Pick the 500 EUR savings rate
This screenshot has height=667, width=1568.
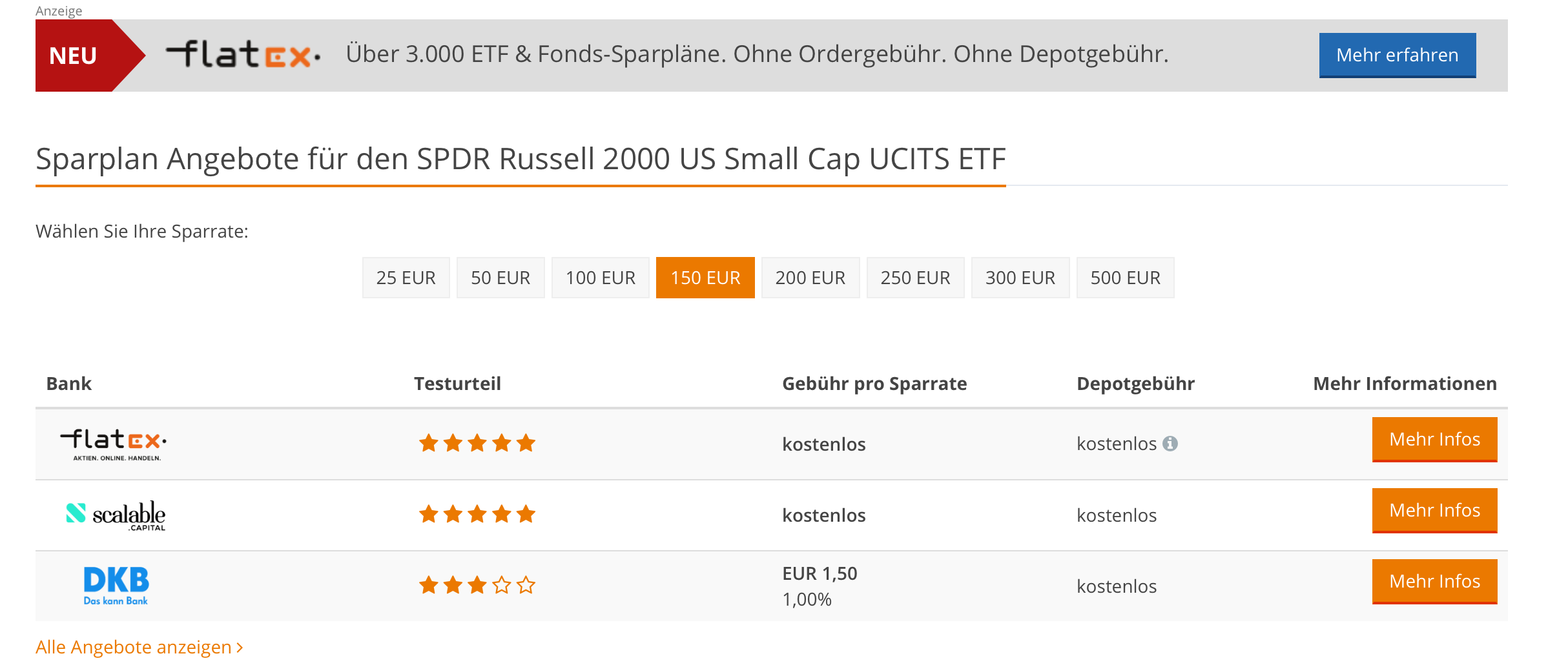coord(1125,278)
